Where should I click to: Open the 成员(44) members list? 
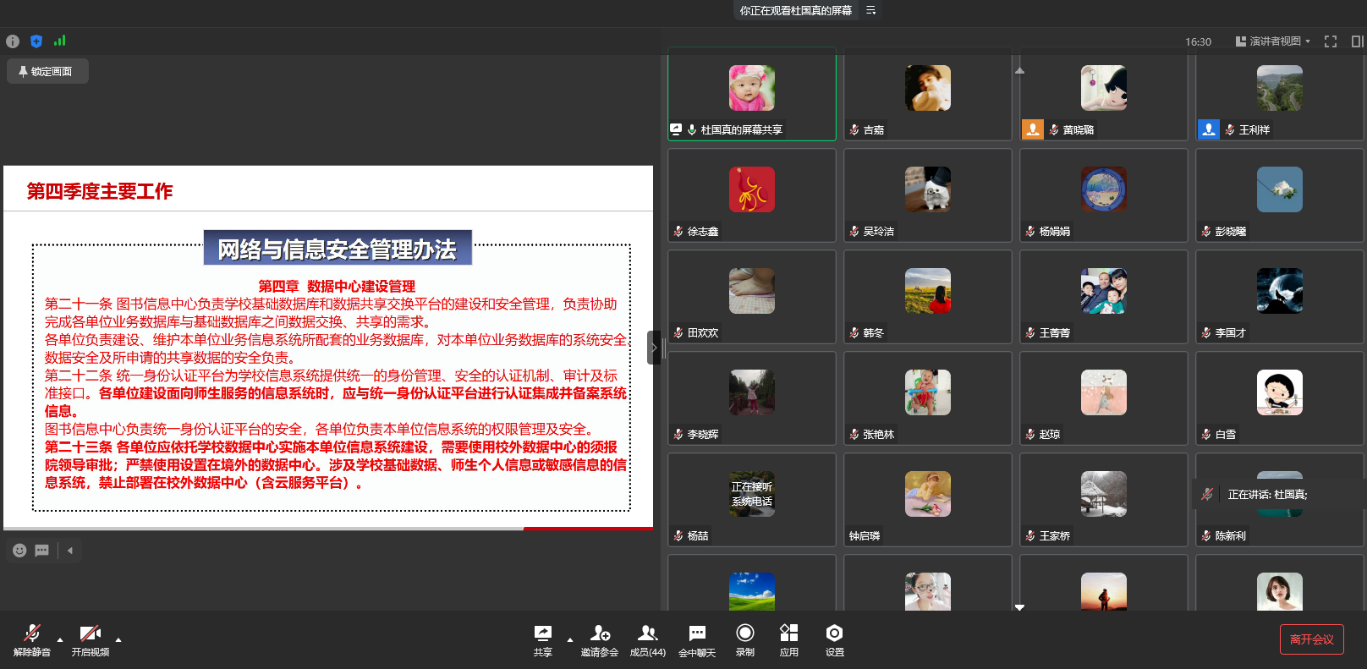[x=648, y=639]
